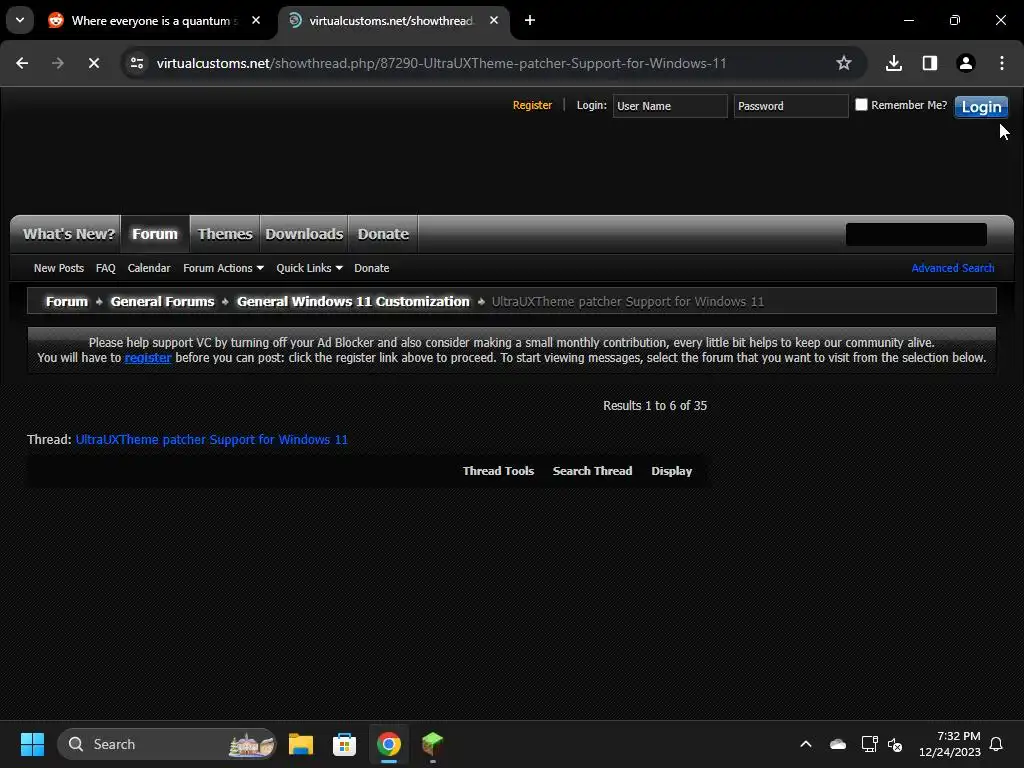This screenshot has height=768, width=1024.
Task: Click the Register link at top
Action: [x=532, y=105]
